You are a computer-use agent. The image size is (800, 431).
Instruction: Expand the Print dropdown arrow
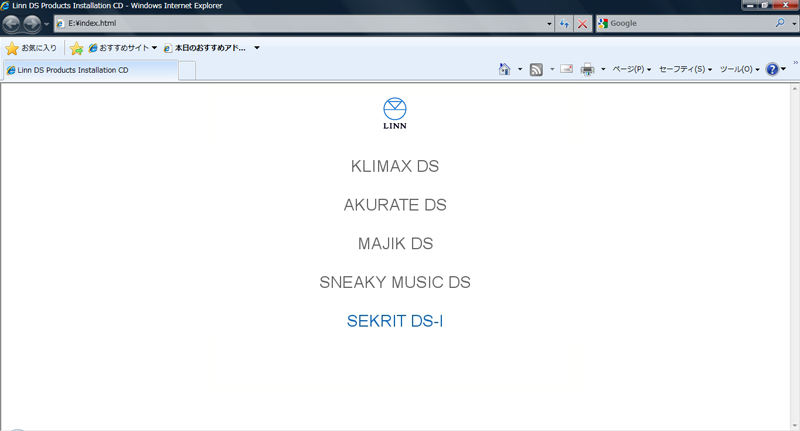[x=603, y=69]
